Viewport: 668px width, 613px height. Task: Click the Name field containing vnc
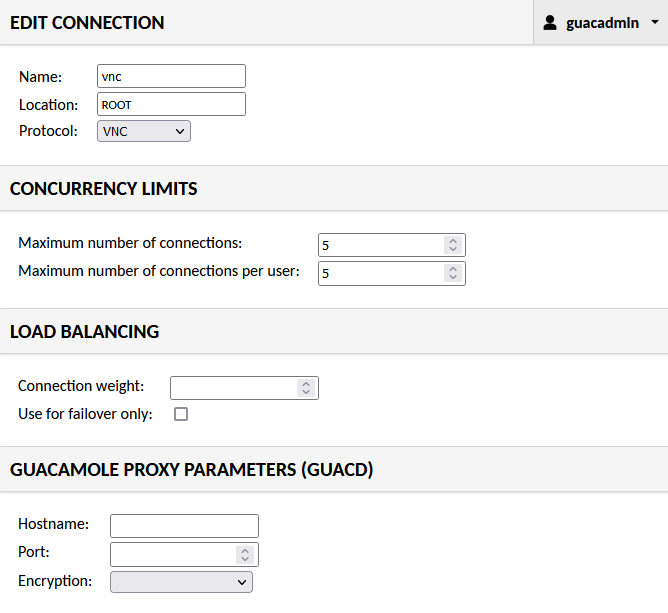171,76
